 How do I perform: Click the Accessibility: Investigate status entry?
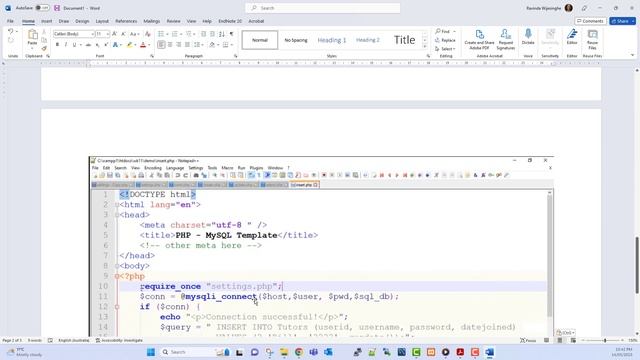[119, 340]
